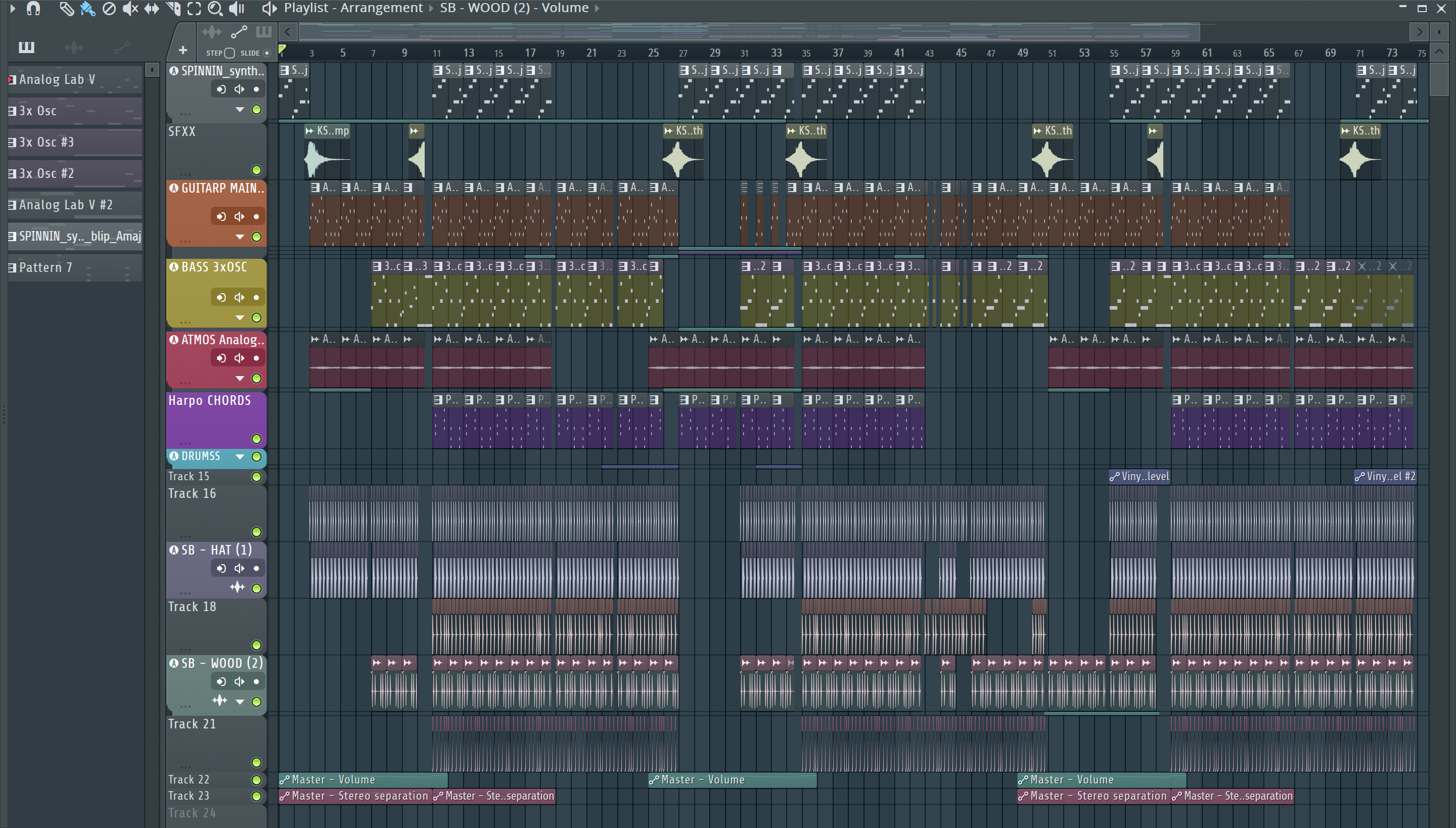Mute BASS 3xOSC track via green light
The image size is (1456, 828).
pos(256,317)
